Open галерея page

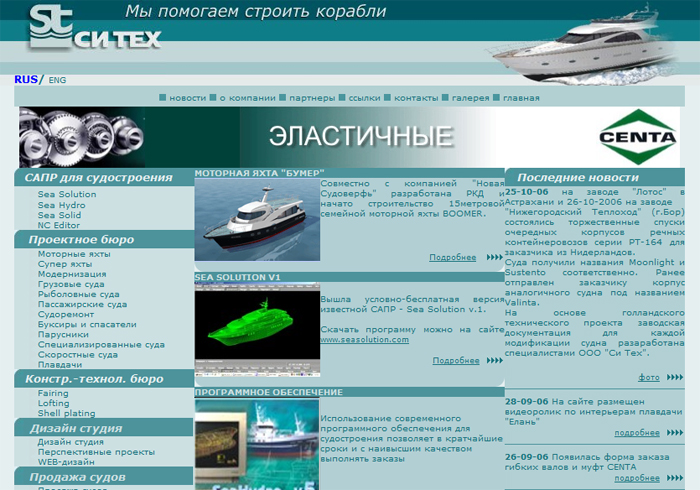(471, 98)
